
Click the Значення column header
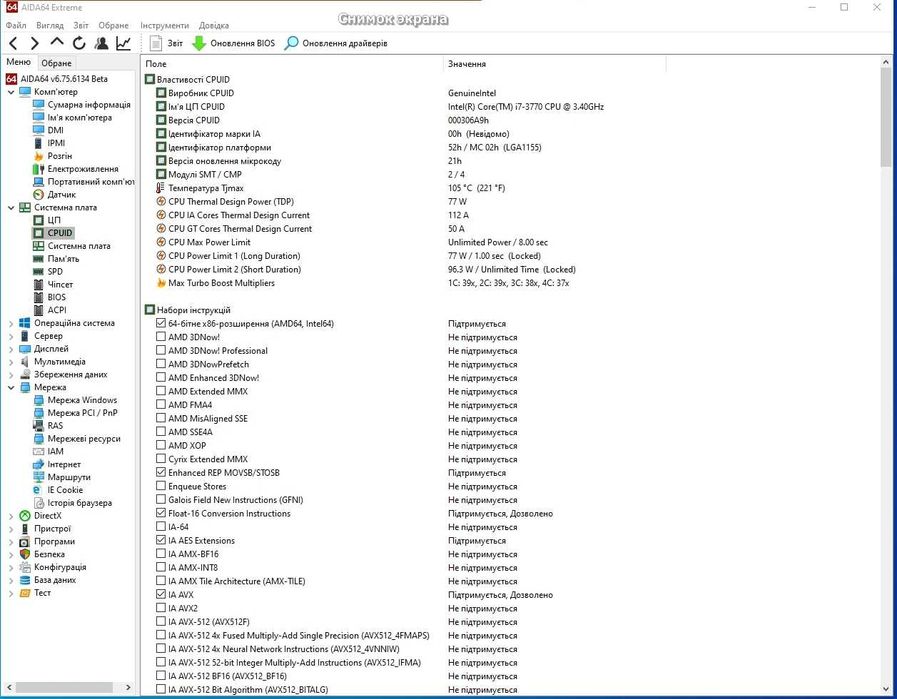(x=554, y=64)
